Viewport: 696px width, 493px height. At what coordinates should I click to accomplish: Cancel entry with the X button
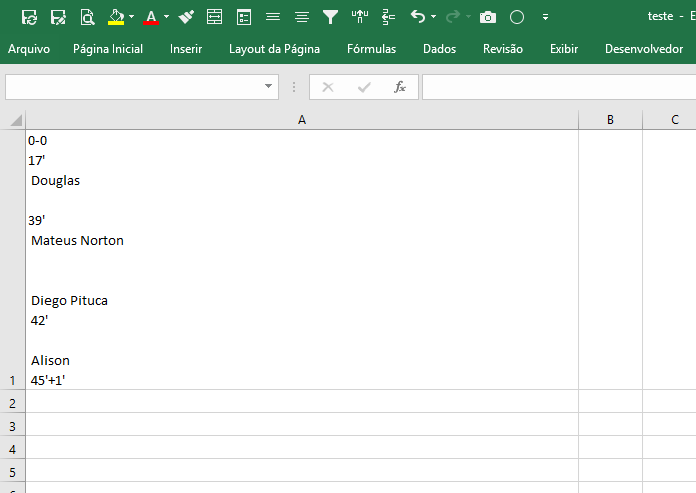(x=328, y=87)
